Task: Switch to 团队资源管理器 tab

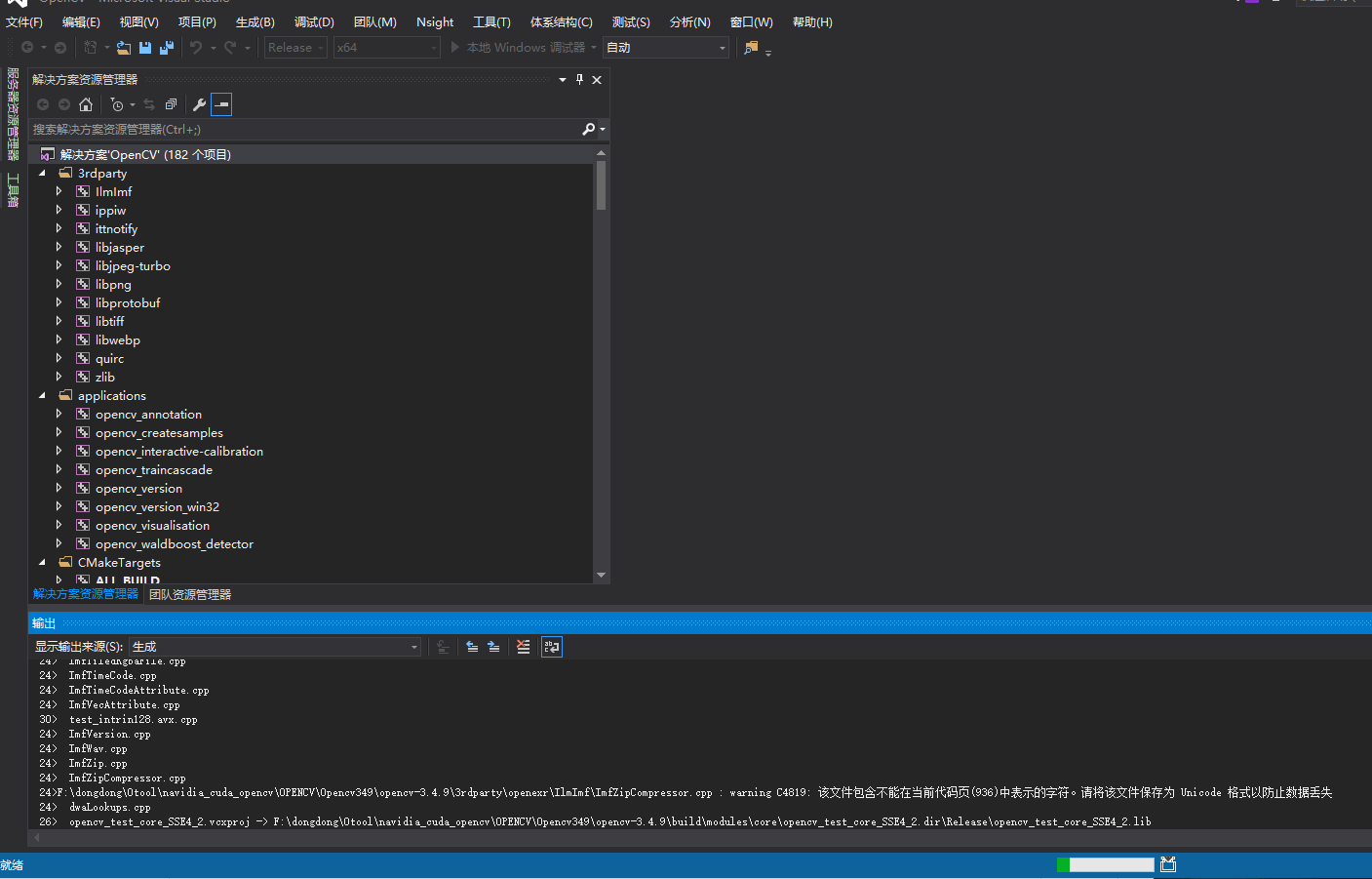Action: coord(190,594)
